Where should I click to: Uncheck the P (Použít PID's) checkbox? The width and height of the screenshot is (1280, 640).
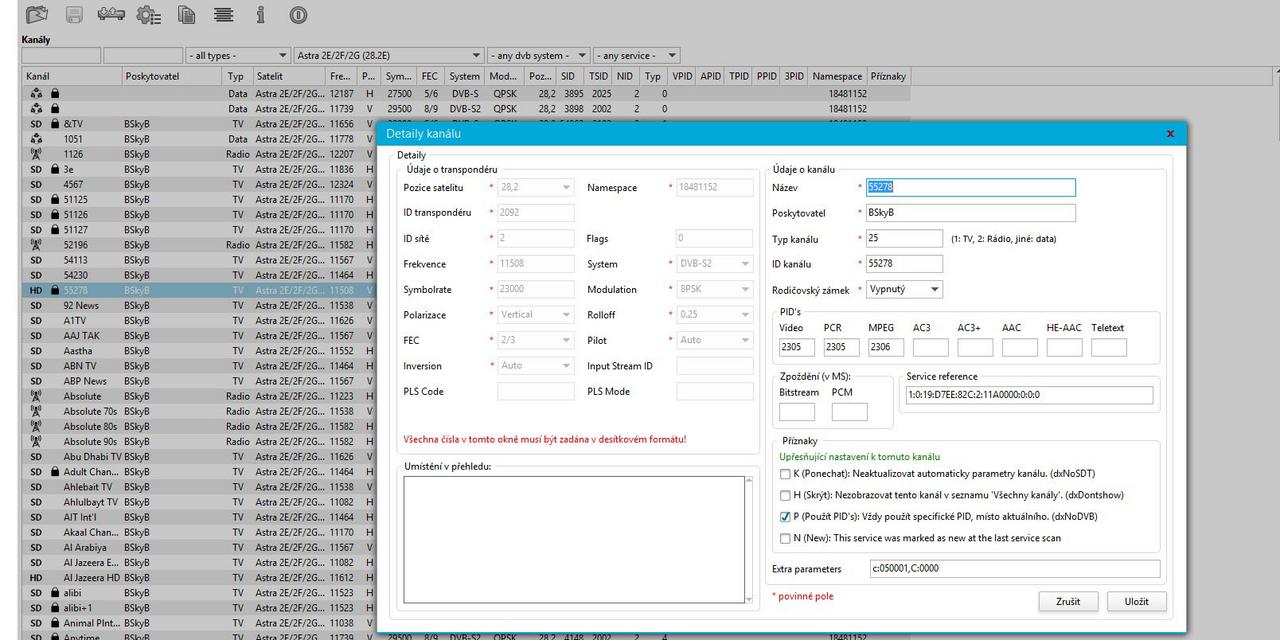pyautogui.click(x=785, y=517)
